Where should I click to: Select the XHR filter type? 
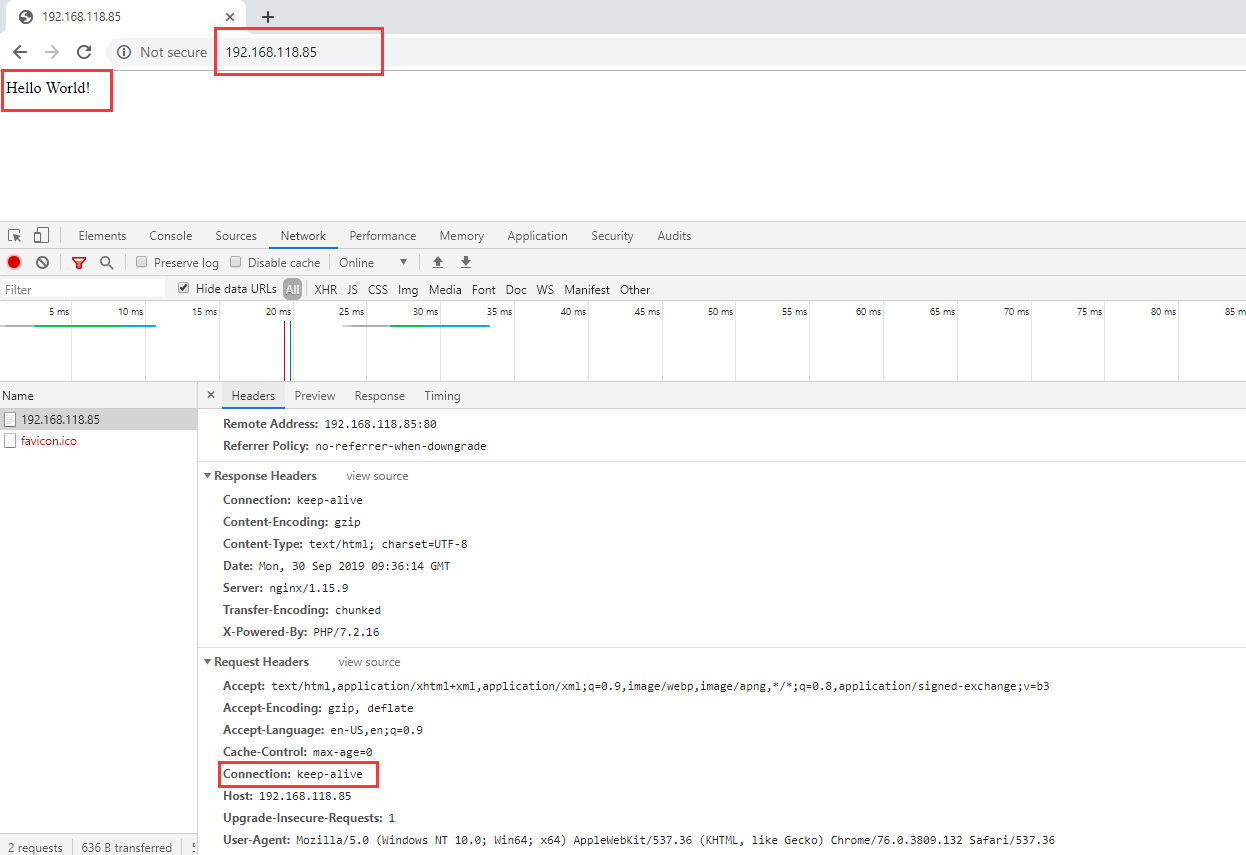[x=325, y=289]
